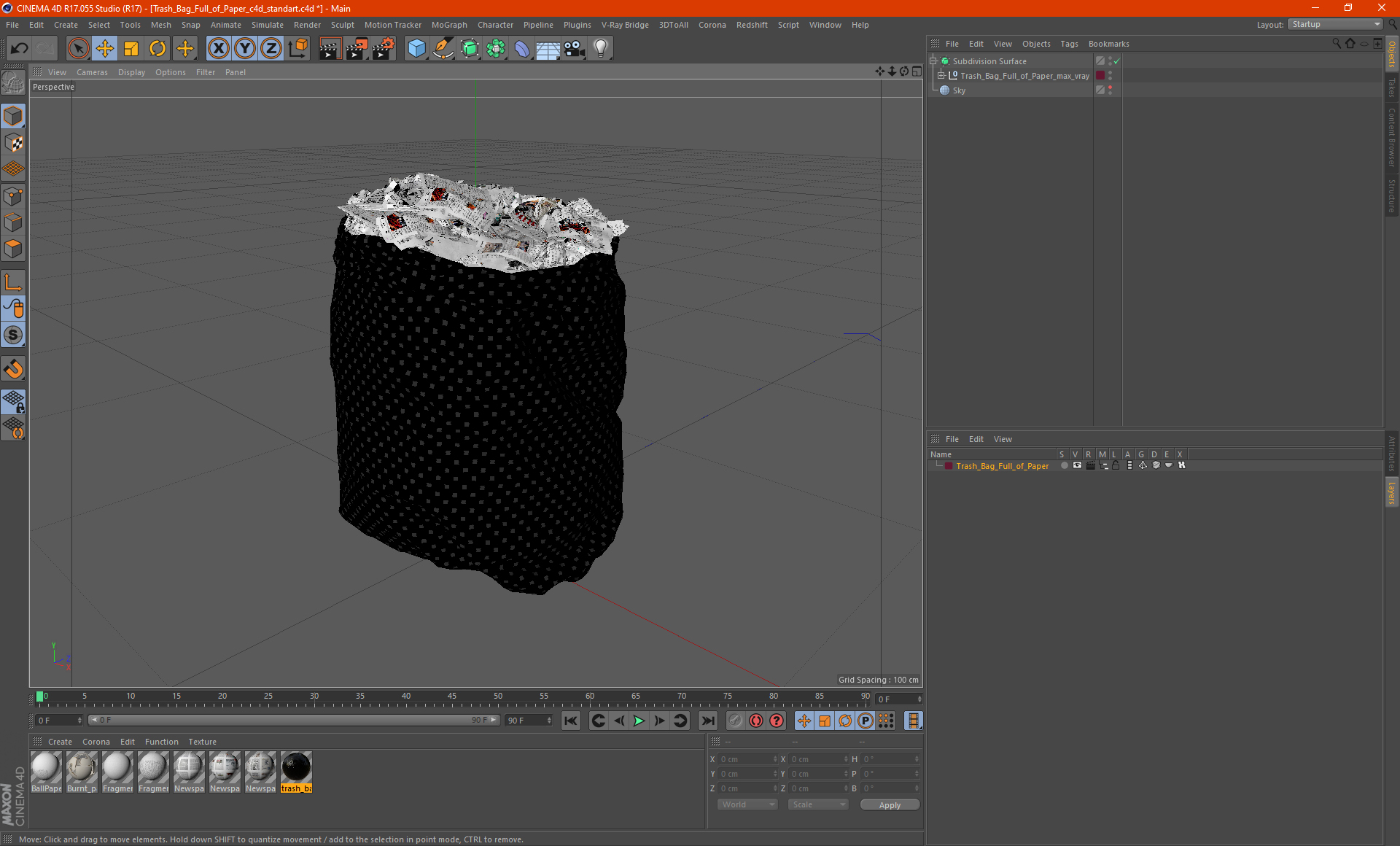Add Subdivision Surface generator icon
This screenshot has width=1400, height=846.
click(470, 49)
